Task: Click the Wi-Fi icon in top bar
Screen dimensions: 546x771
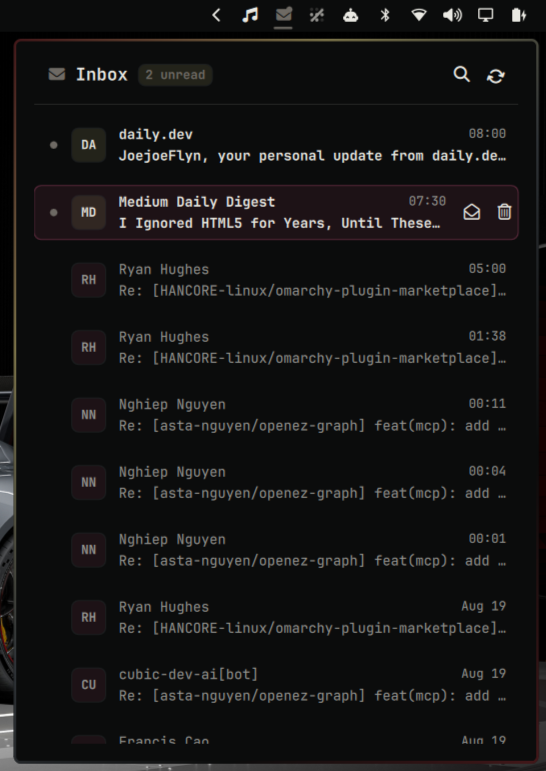Action: pos(419,15)
